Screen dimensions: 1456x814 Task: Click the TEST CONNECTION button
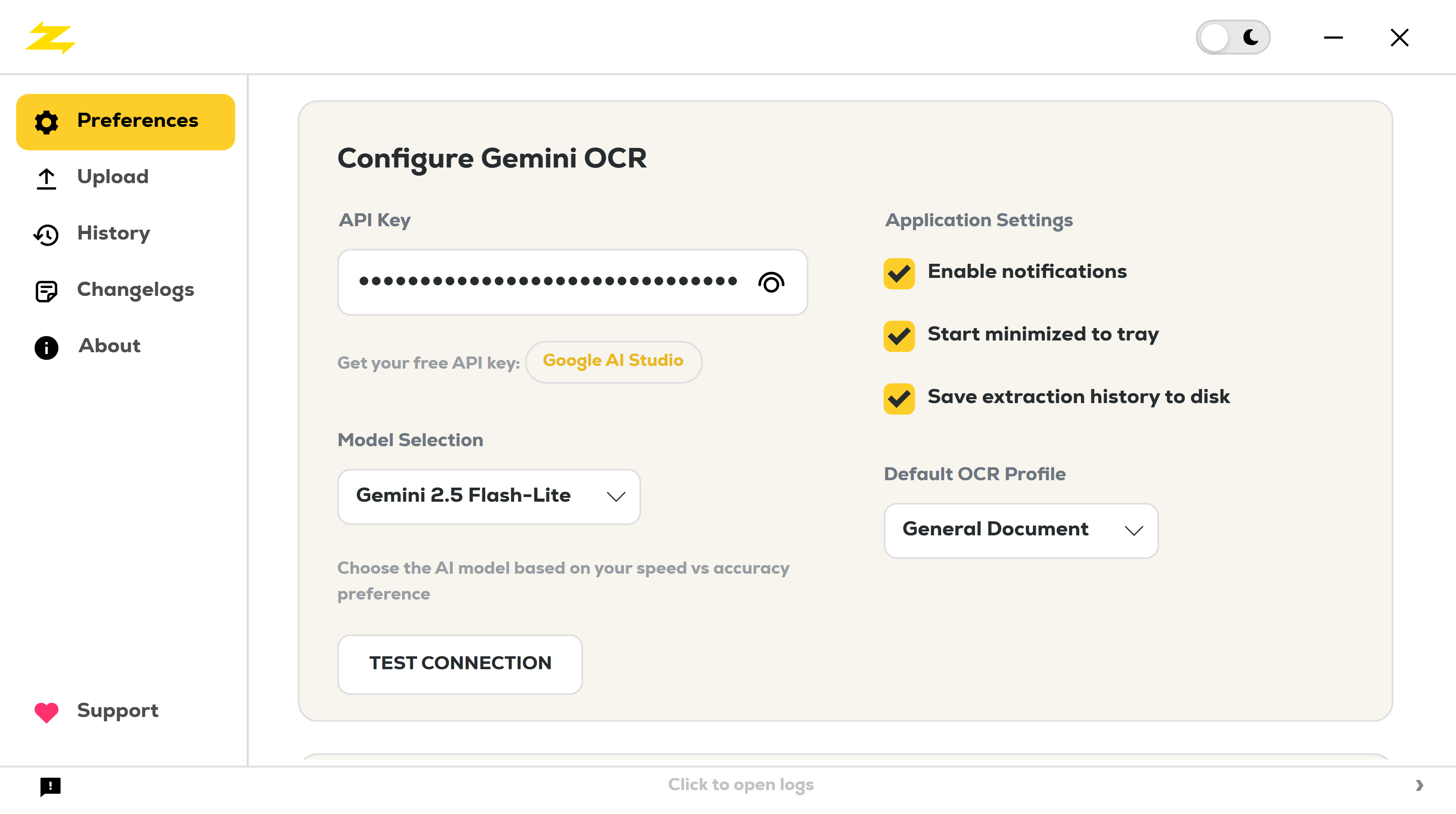click(x=460, y=664)
